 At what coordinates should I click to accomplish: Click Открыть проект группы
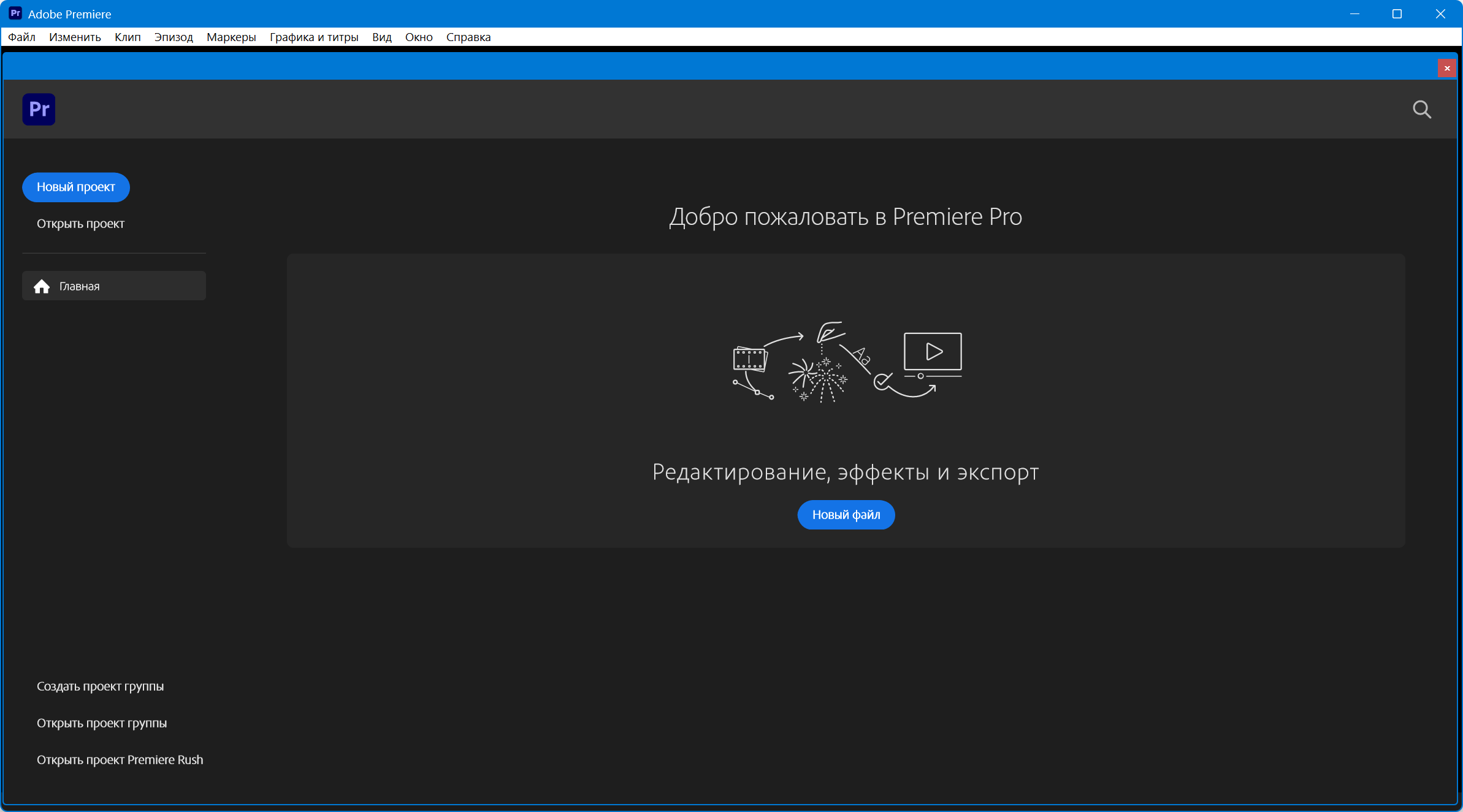102,723
